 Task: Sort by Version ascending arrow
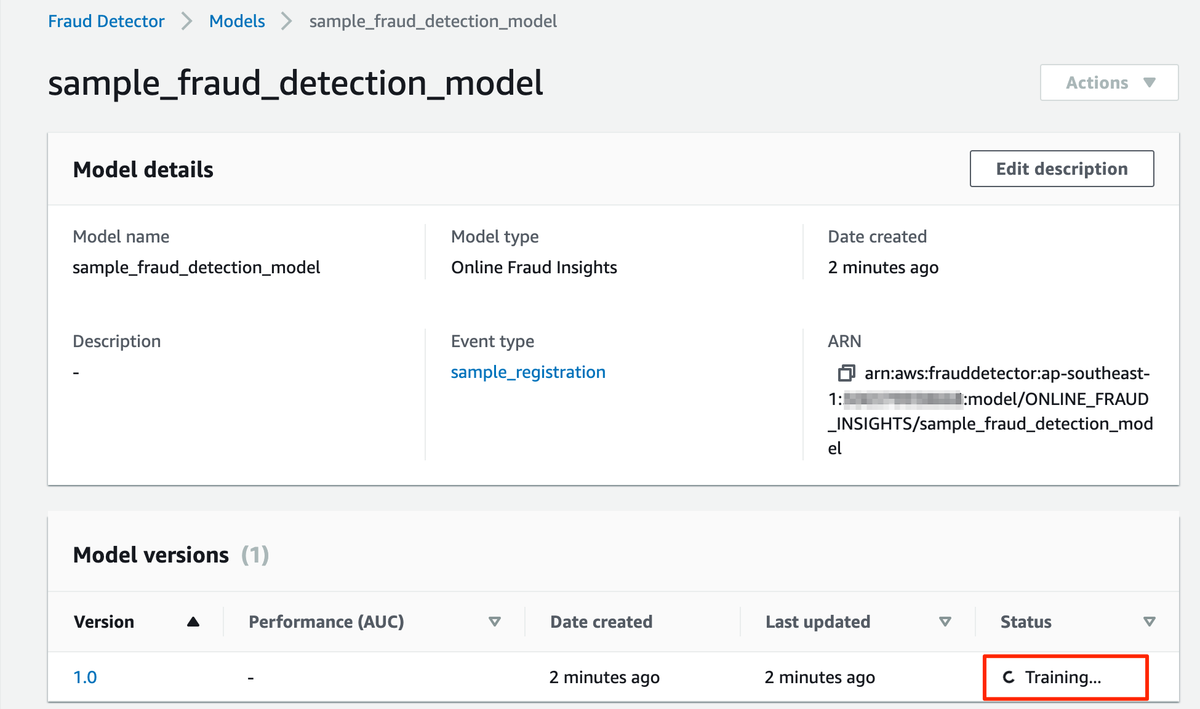click(193, 622)
